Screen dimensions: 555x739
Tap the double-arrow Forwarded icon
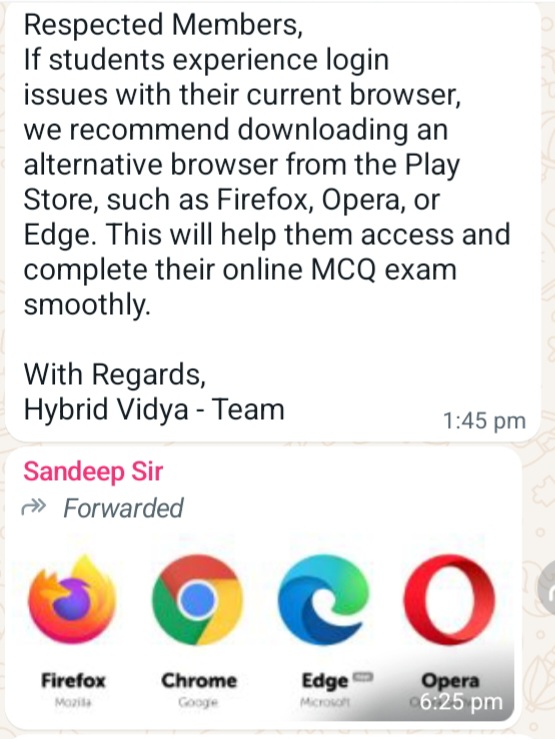(34, 508)
